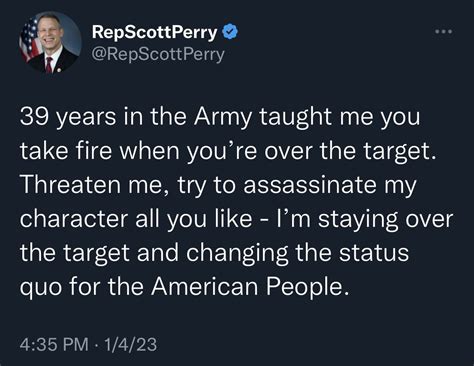Select the word 'Army' in the tweet
The width and height of the screenshot is (474, 366).
pyautogui.click(x=223, y=117)
